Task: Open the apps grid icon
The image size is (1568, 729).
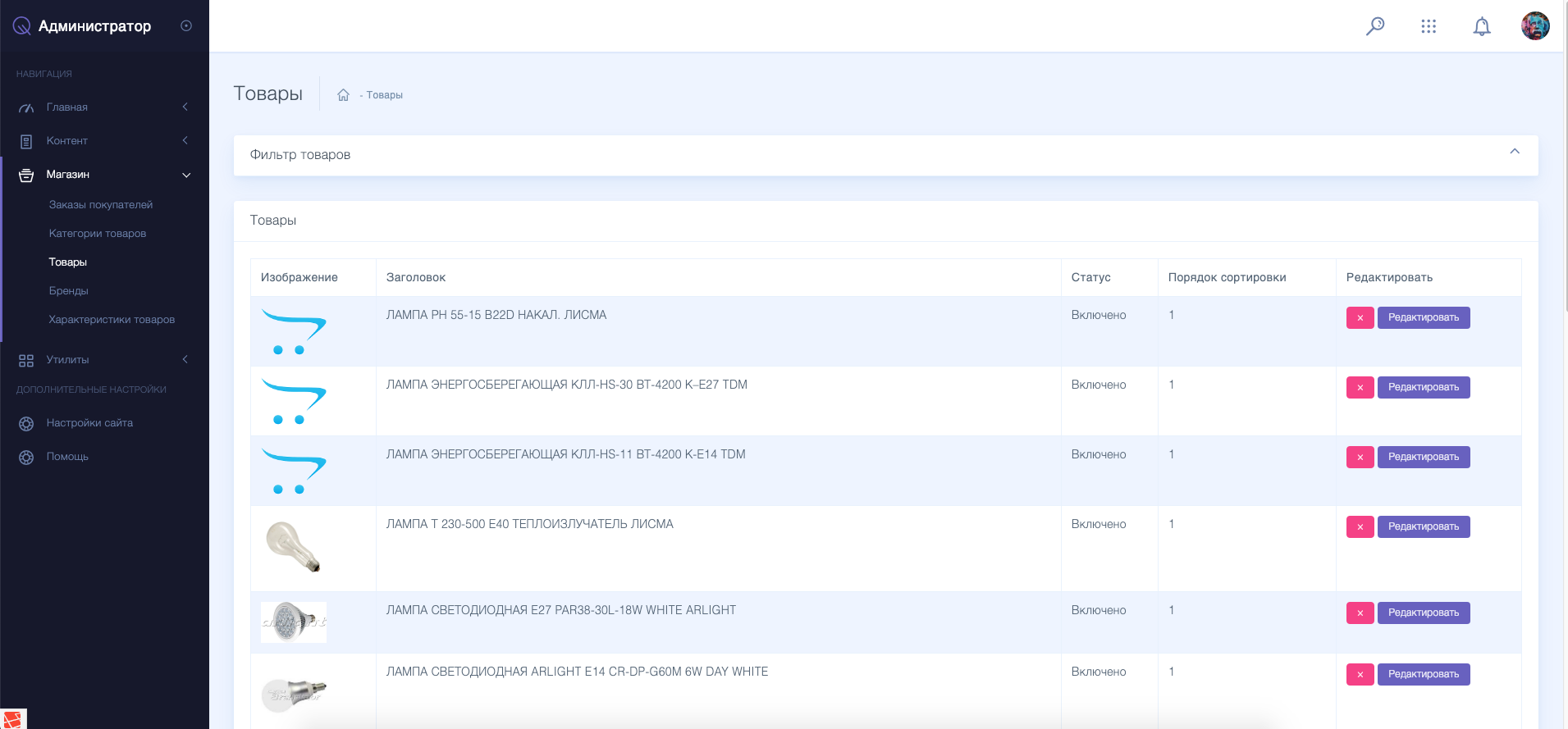Action: pos(1429,26)
